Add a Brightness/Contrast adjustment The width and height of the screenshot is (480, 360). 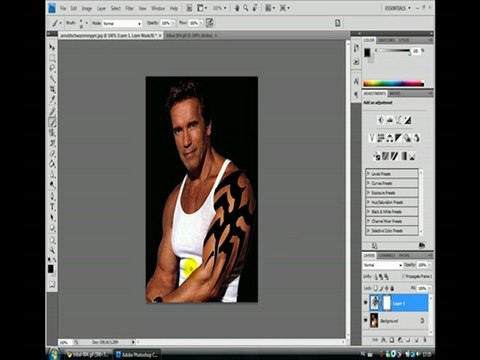point(381,120)
